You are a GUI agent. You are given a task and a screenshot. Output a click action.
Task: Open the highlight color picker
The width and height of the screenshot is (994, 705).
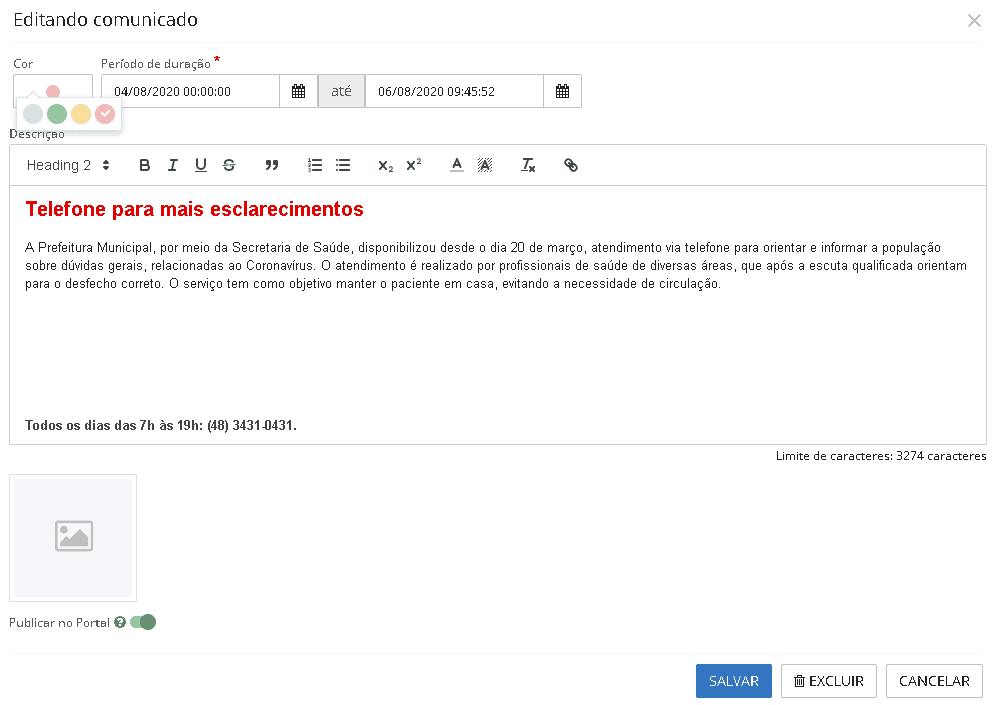click(x=485, y=165)
